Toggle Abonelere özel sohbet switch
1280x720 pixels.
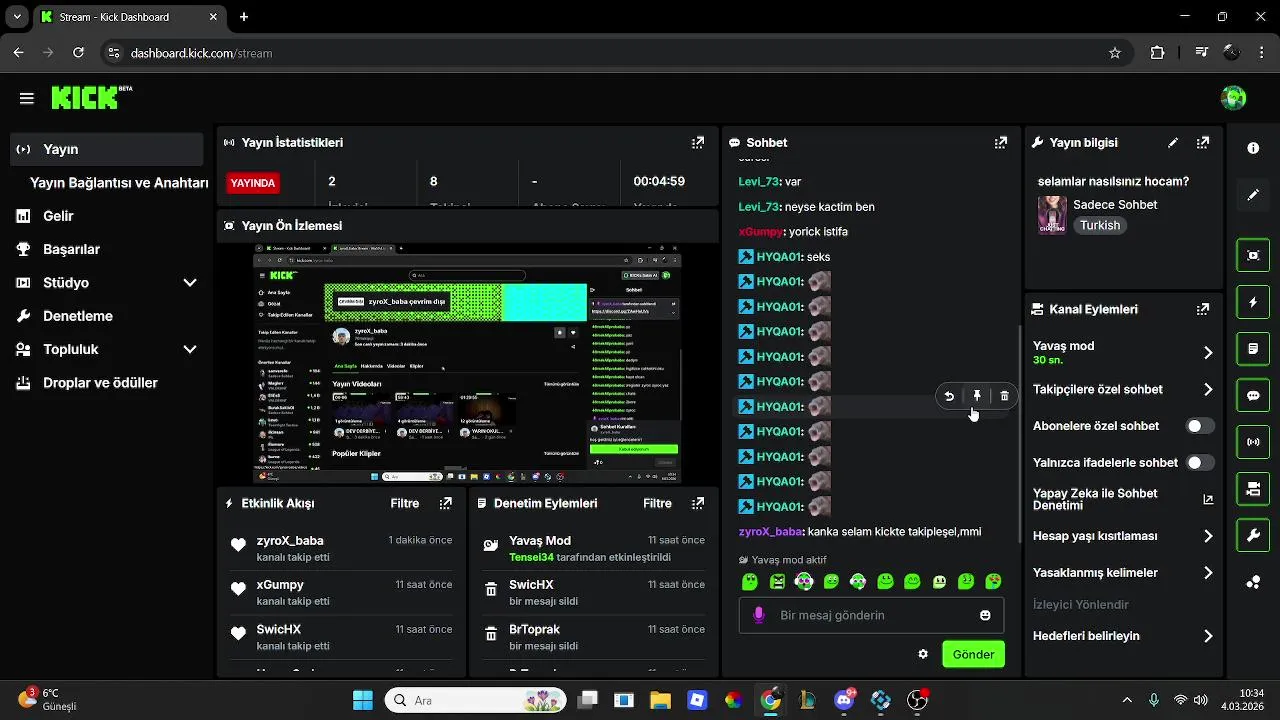(x=1200, y=426)
